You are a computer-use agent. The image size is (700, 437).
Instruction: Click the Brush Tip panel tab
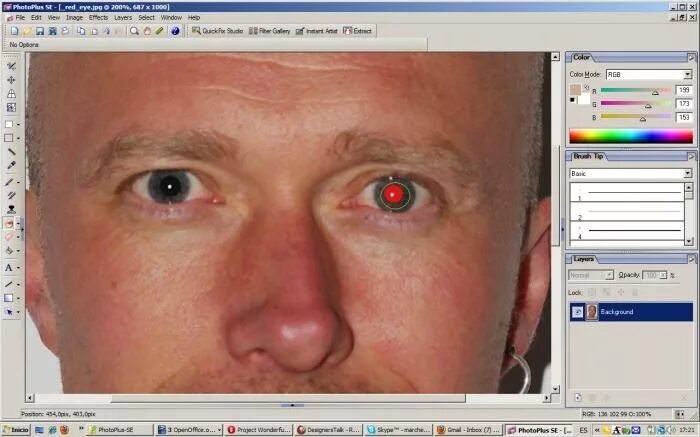point(588,156)
